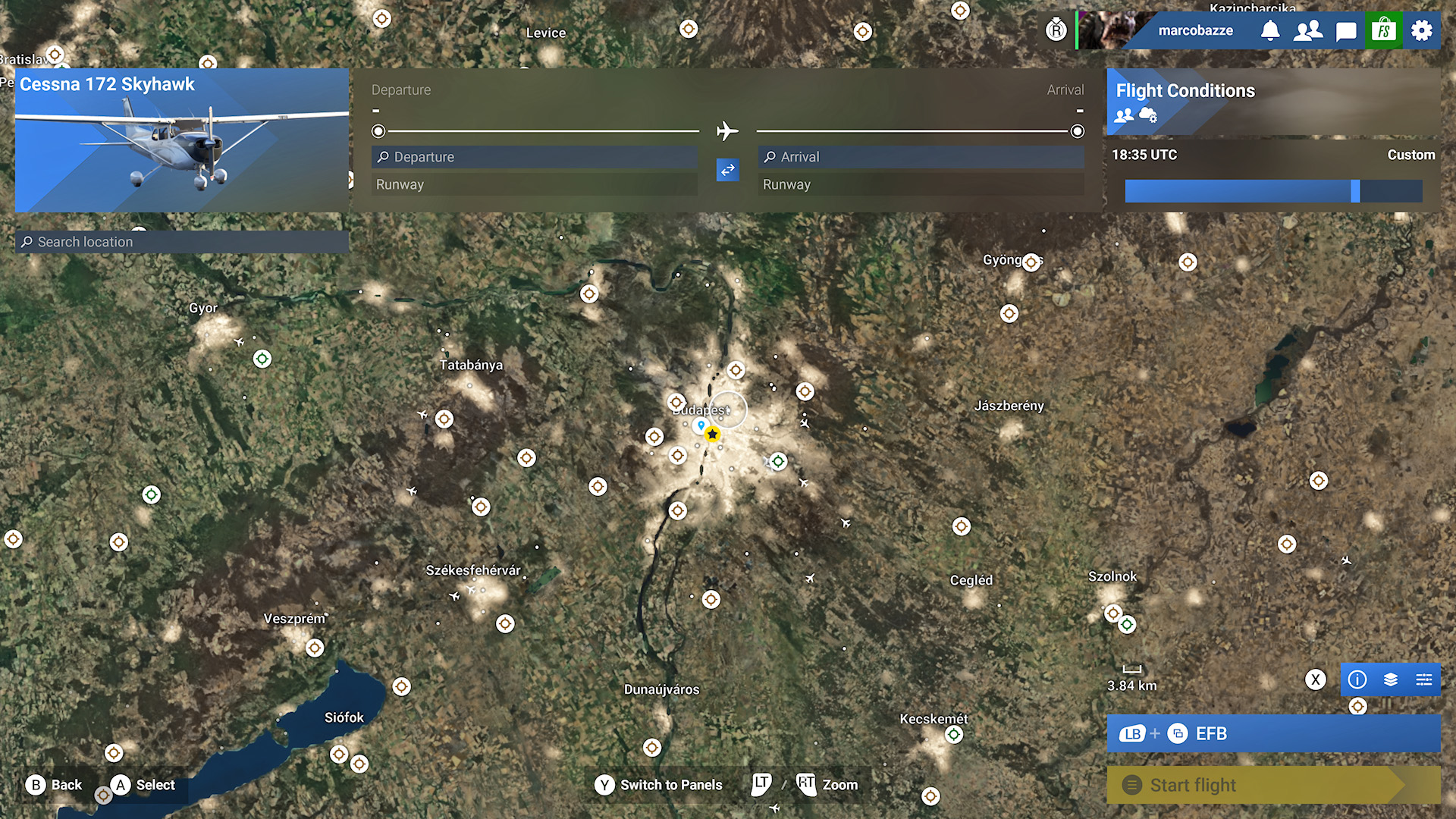Open the map filter sliders icon
The width and height of the screenshot is (1456, 819).
click(1424, 679)
